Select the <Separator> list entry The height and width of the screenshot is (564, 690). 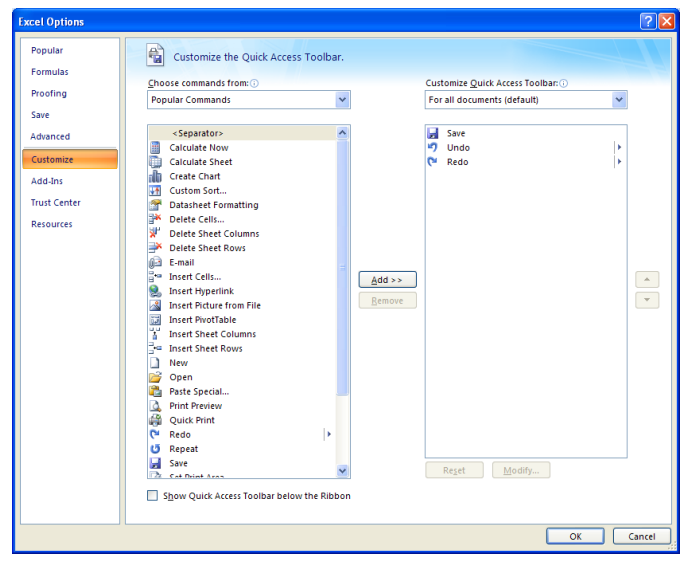(x=242, y=133)
